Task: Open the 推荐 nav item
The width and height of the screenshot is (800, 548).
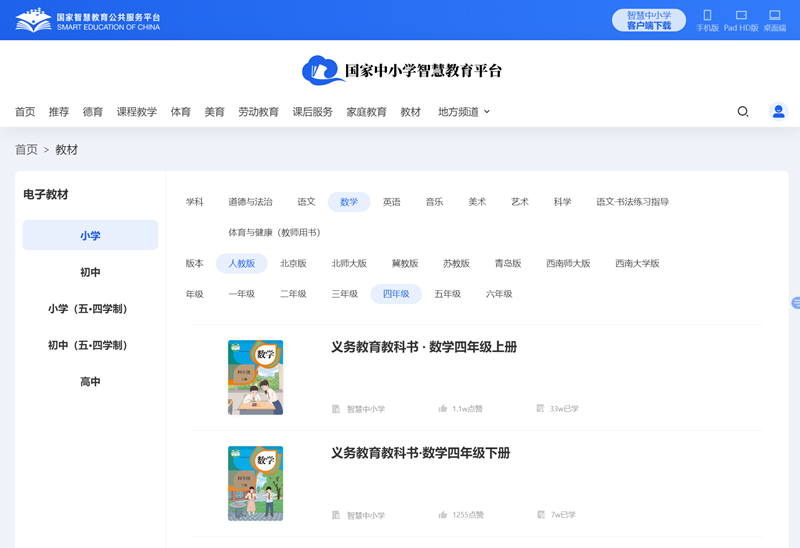Action: 59,112
